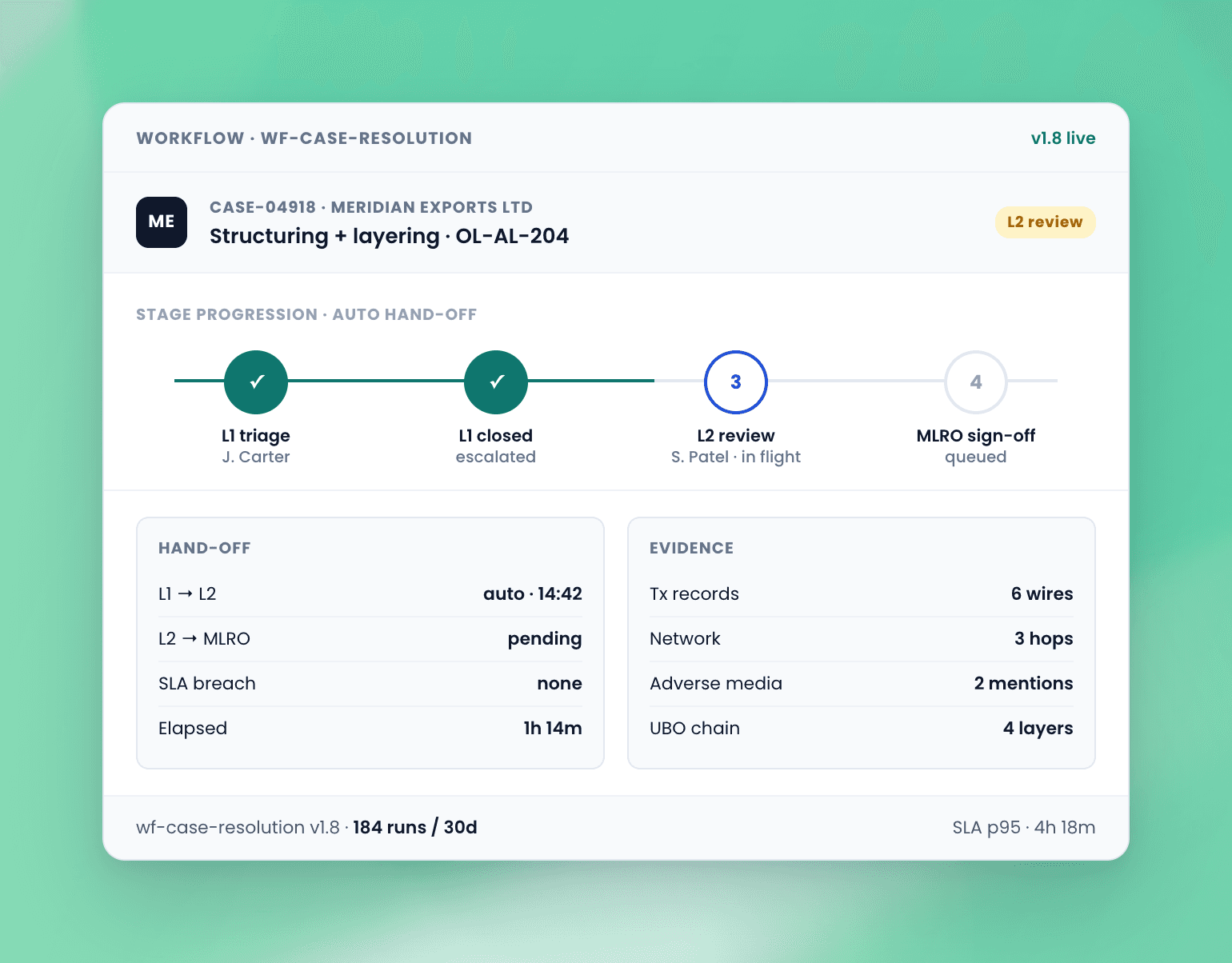Click the ME company avatar badge
The height and width of the screenshot is (963, 1232).
click(x=162, y=222)
